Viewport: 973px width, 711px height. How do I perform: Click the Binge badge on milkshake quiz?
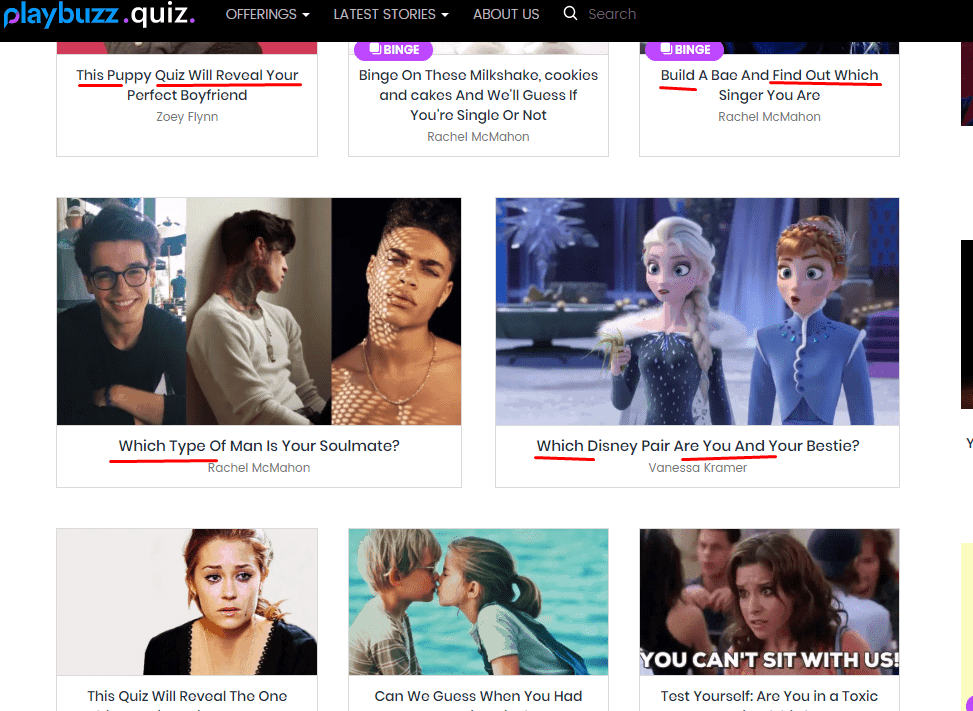click(393, 50)
